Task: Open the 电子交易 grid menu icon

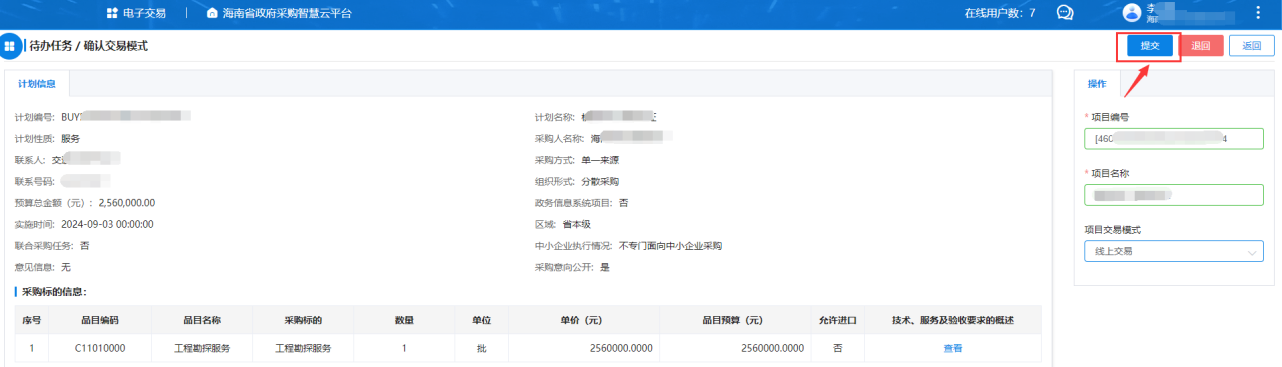Action: (x=111, y=13)
